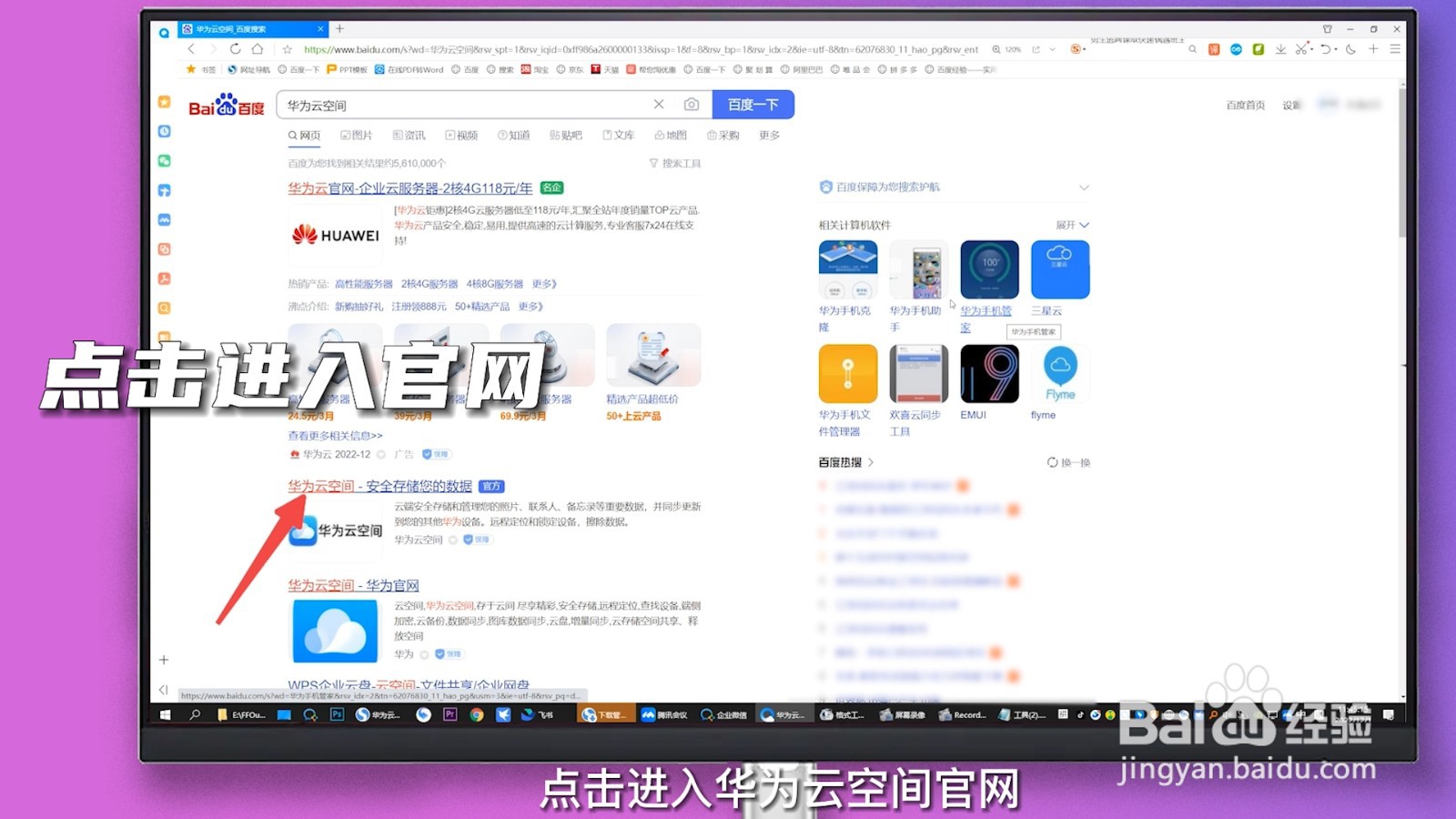Open the 欢喜云同步工具 app icon
The height and width of the screenshot is (819, 1456).
[x=919, y=374]
